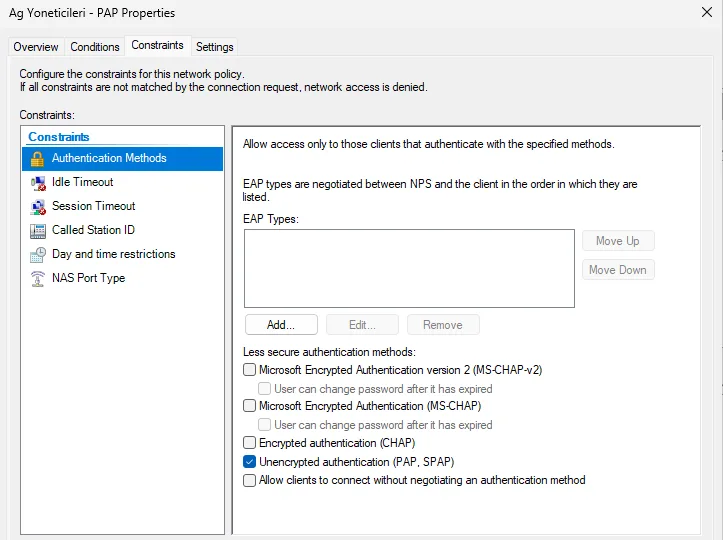Click the Remove button
The image size is (723, 540).
tap(443, 325)
